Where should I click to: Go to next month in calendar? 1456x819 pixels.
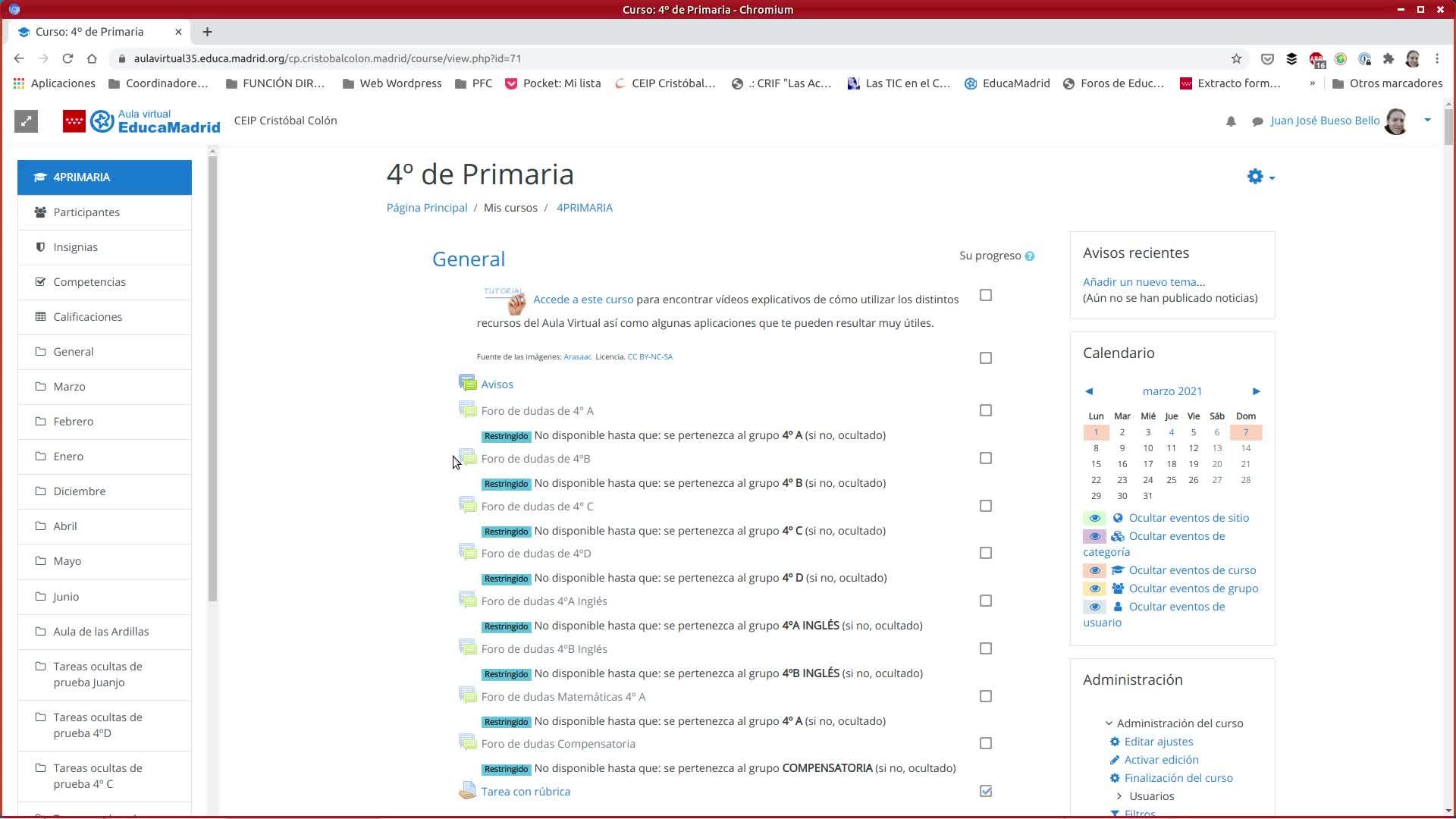[x=1256, y=391]
